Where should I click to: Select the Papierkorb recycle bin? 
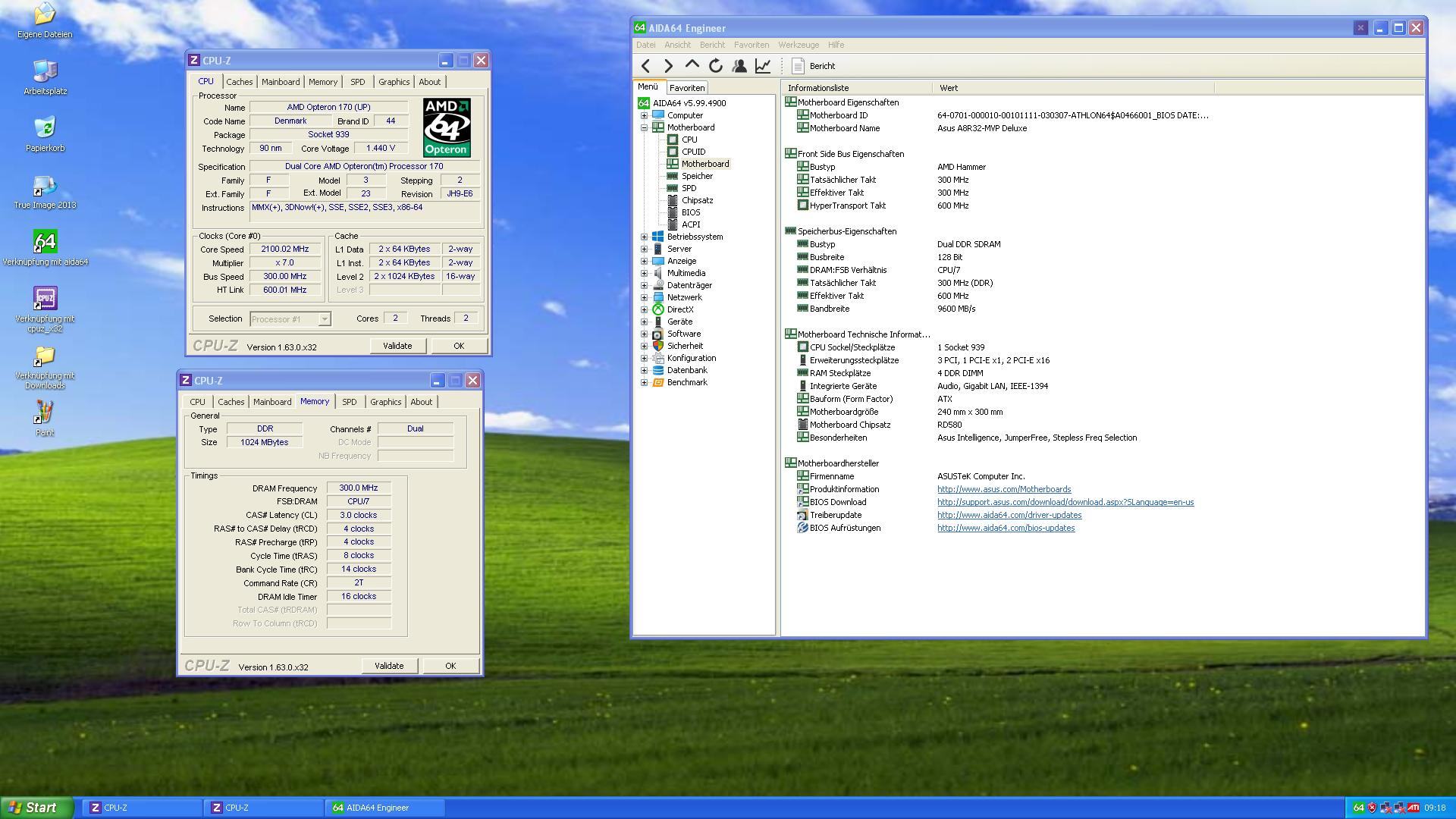point(45,133)
